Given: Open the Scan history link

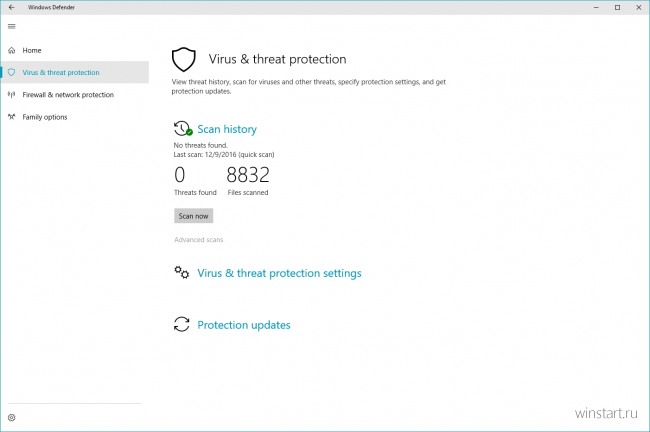Looking at the screenshot, I should (x=227, y=129).
